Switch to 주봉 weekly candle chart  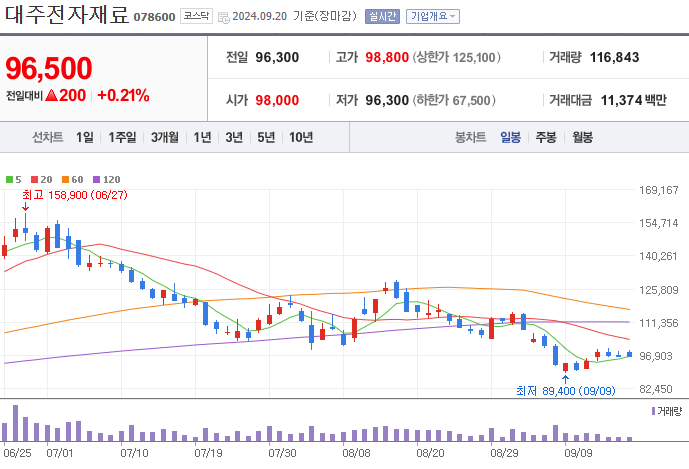point(546,138)
